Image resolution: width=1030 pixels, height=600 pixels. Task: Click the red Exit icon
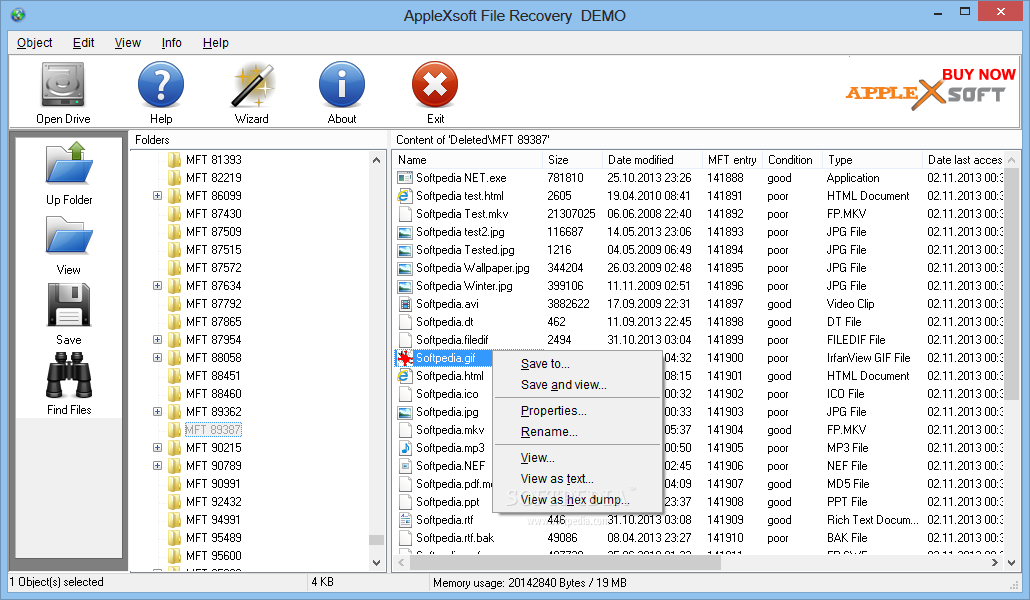(435, 84)
